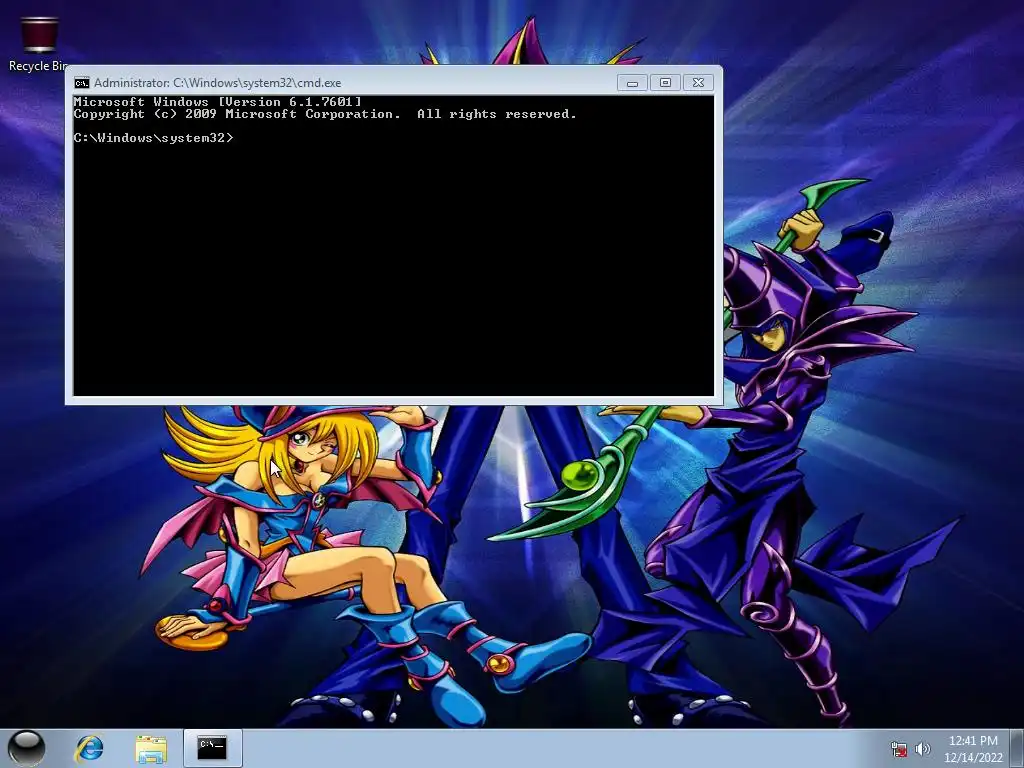This screenshot has width=1024, height=768.
Task: Click the 12/14/2022 date in the tray
Action: click(973, 758)
